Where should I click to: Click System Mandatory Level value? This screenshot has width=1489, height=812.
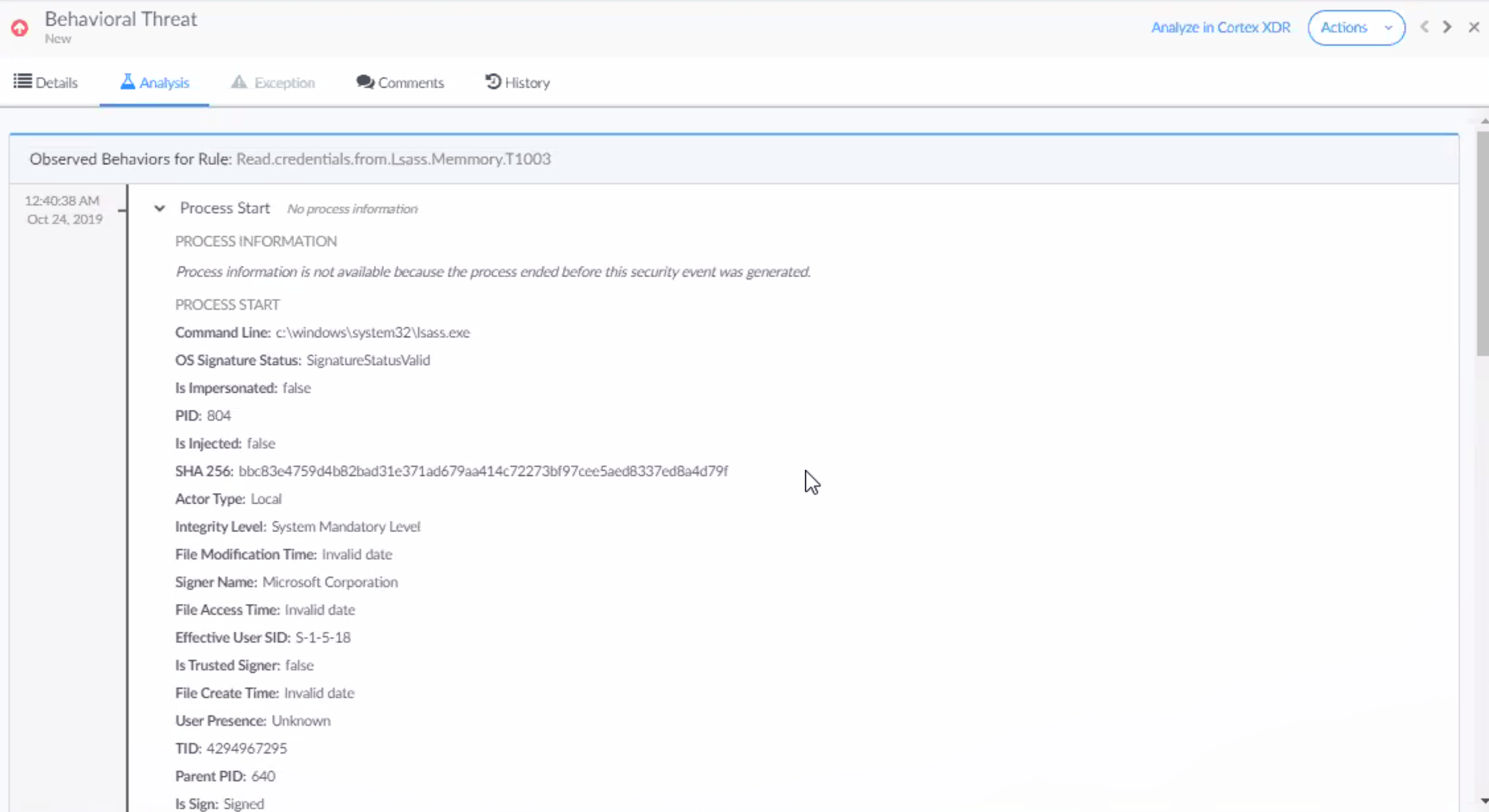346,526
